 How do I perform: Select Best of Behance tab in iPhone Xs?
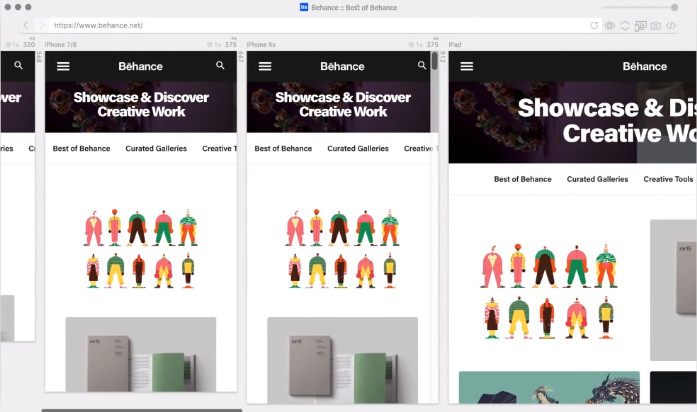point(283,148)
